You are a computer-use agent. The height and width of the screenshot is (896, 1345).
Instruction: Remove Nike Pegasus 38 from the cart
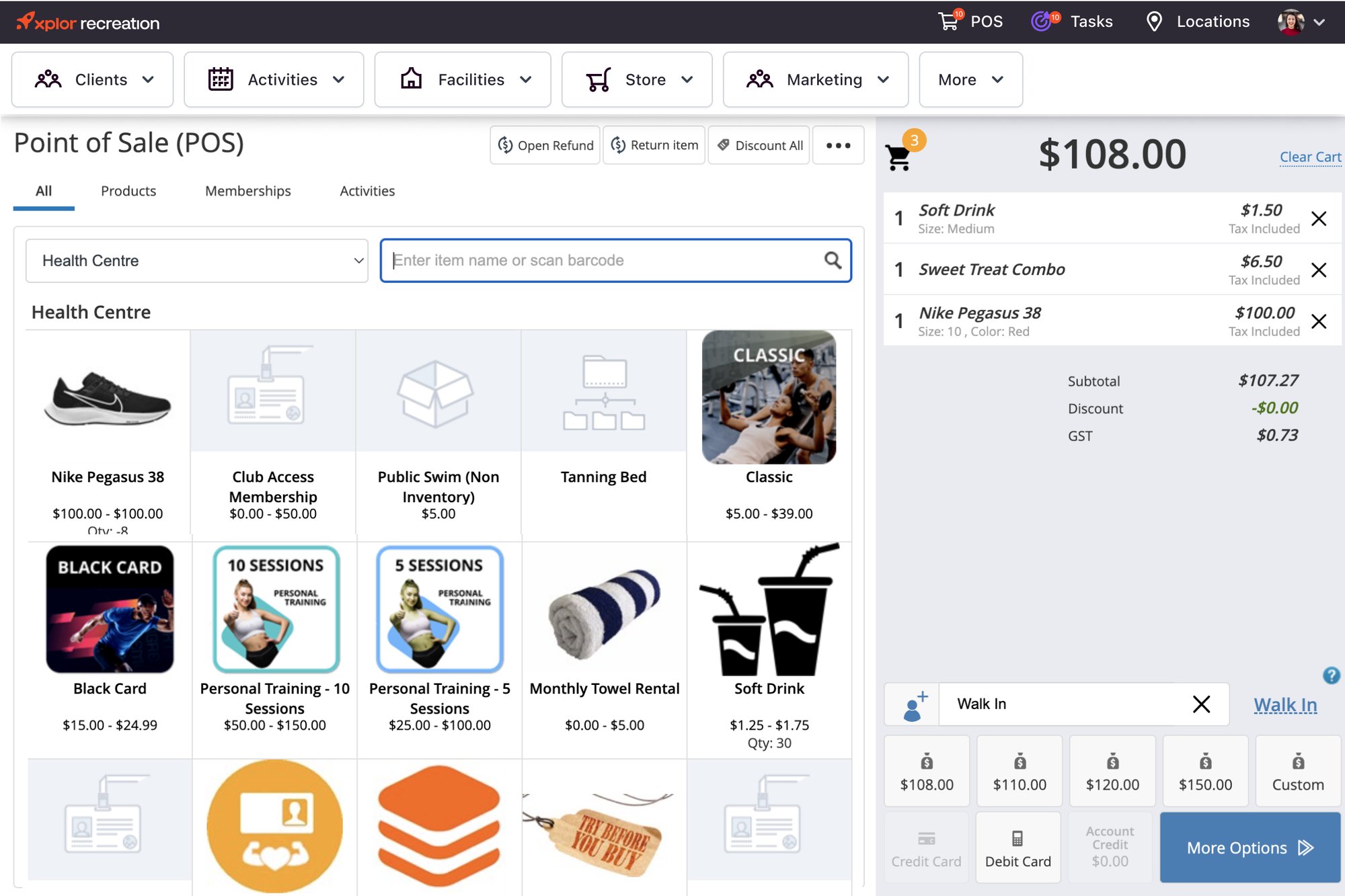point(1319,321)
